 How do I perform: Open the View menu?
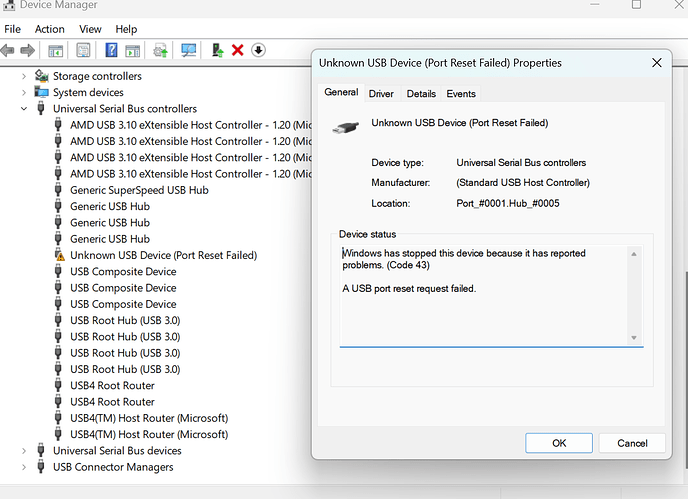point(90,29)
